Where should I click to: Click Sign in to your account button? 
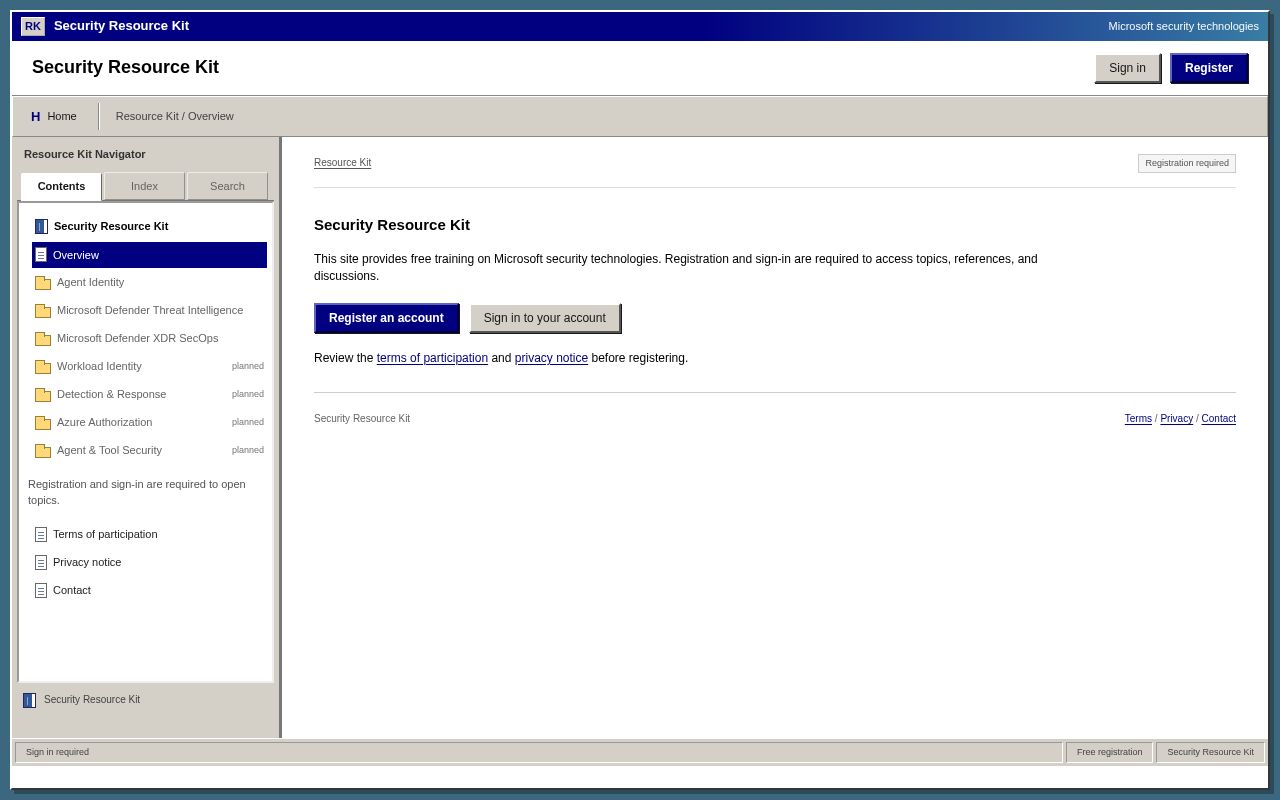point(545,318)
